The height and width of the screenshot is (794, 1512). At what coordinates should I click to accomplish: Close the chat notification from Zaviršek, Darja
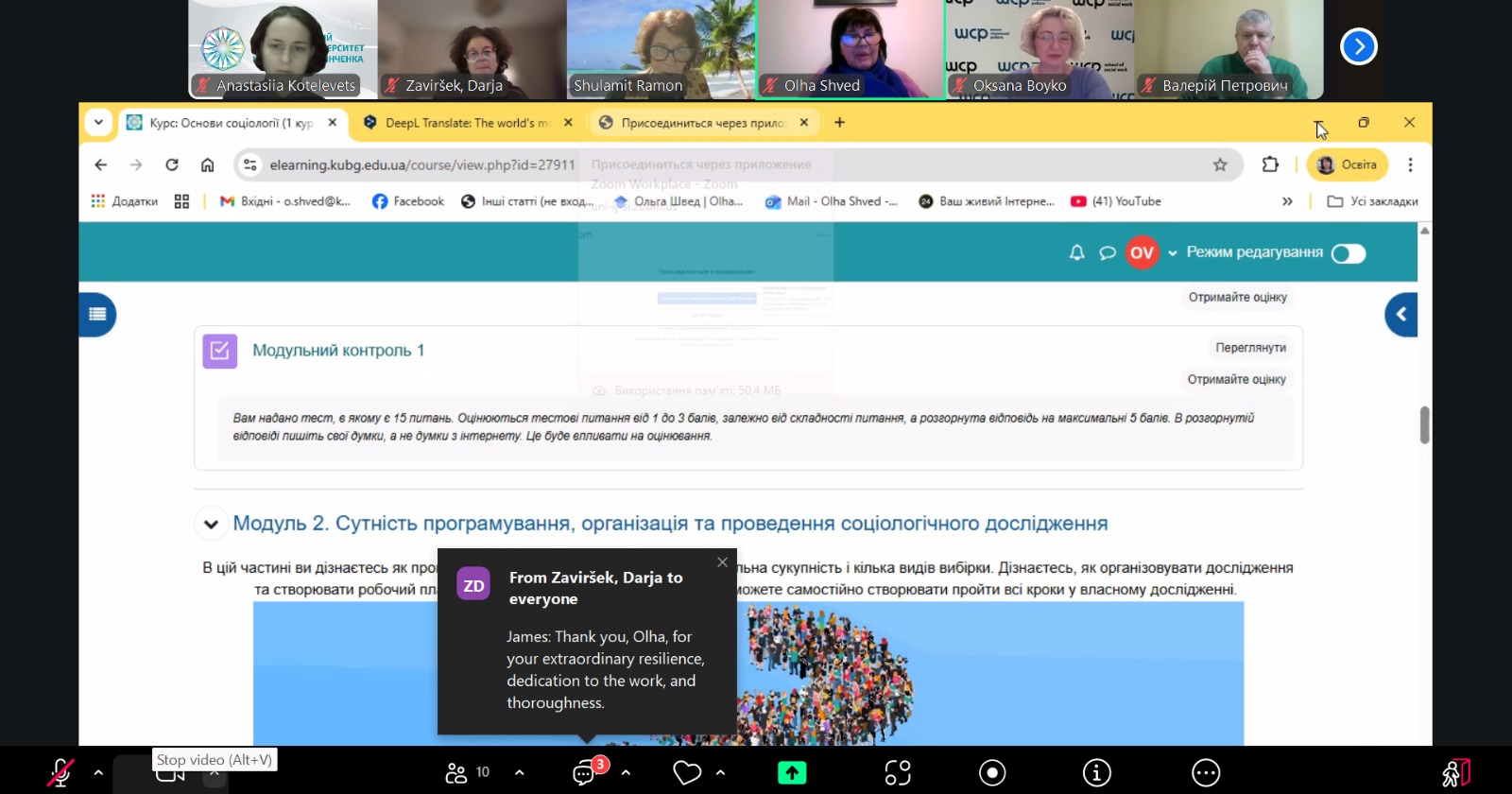point(722,562)
